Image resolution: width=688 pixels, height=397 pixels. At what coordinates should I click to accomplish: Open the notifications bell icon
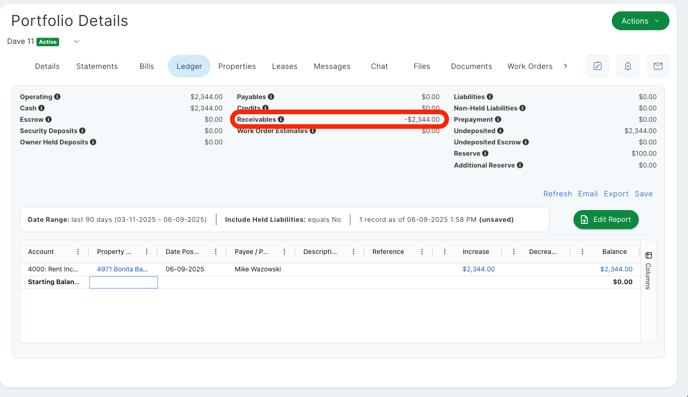[627, 66]
